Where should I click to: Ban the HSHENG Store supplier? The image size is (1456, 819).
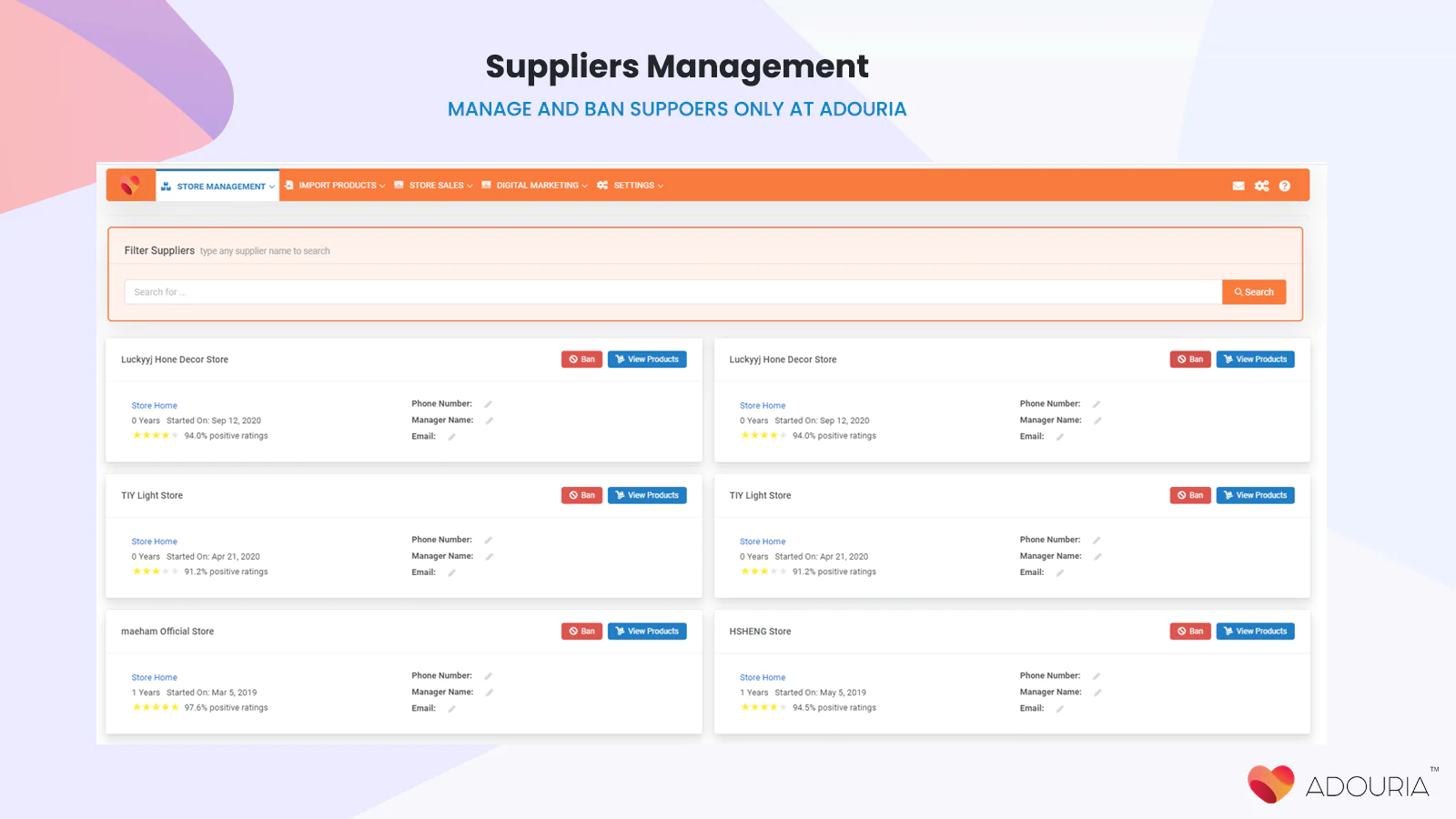(1190, 632)
